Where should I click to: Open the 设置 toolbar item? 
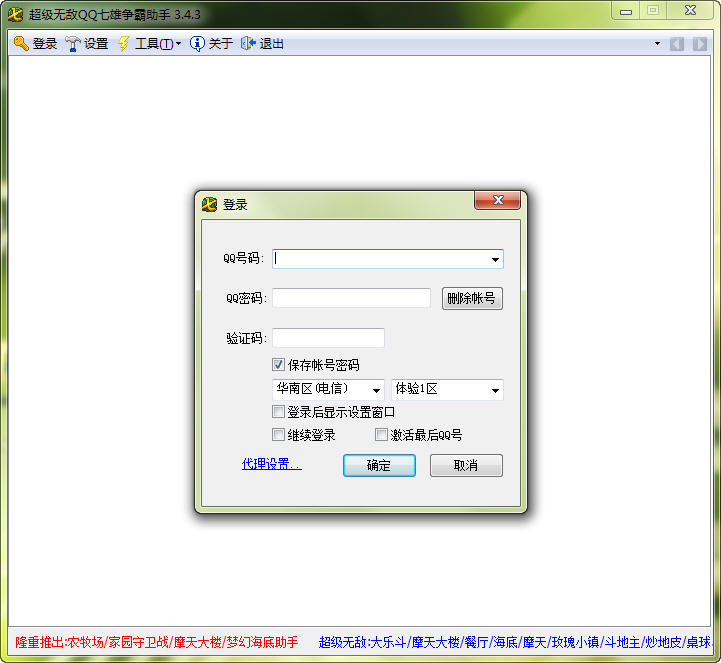coord(87,44)
